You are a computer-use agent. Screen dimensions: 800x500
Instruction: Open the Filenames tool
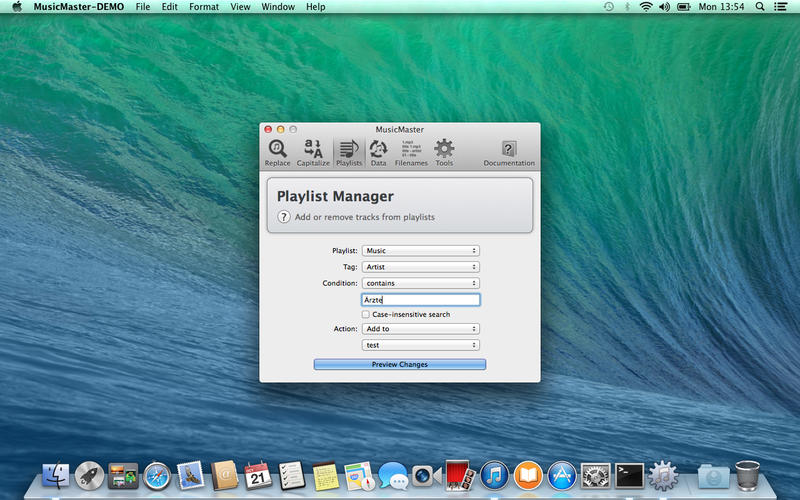click(x=411, y=153)
